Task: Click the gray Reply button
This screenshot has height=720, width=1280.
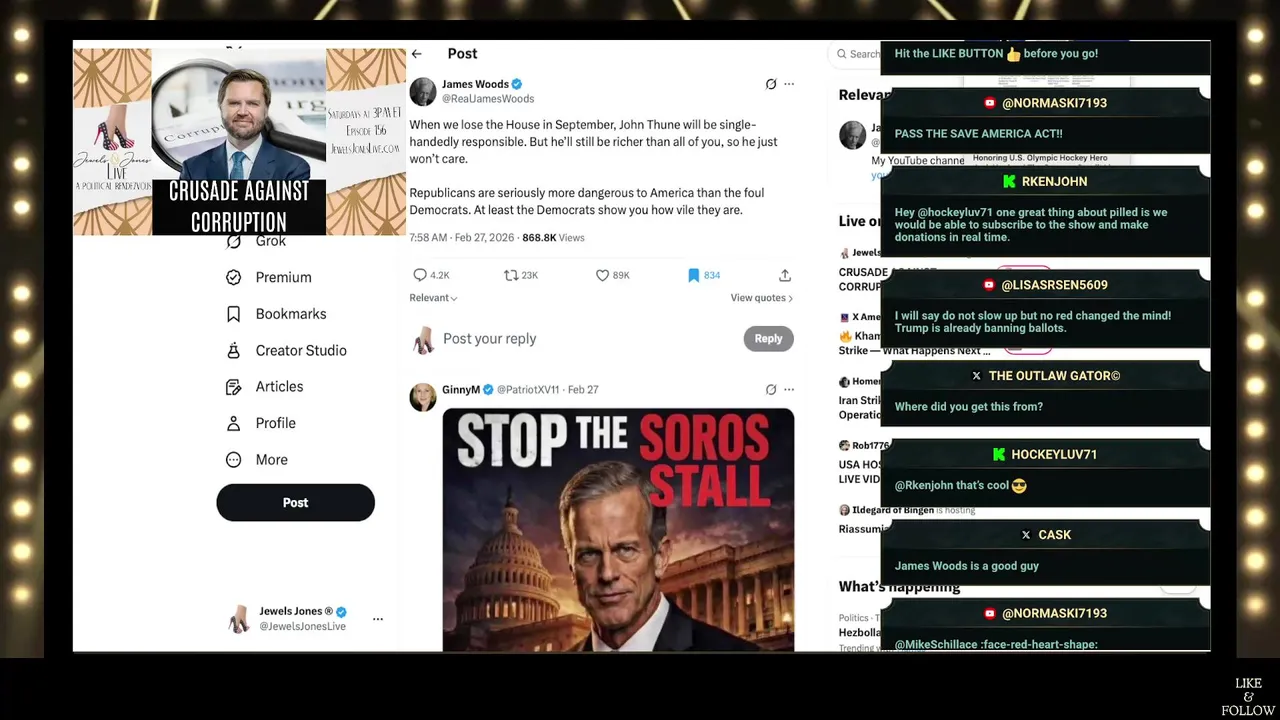Action: coord(768,339)
